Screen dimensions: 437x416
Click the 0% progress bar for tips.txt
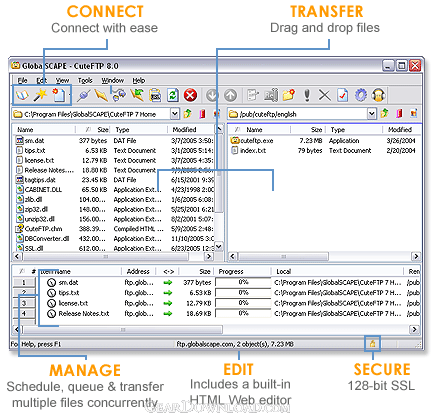click(243, 293)
